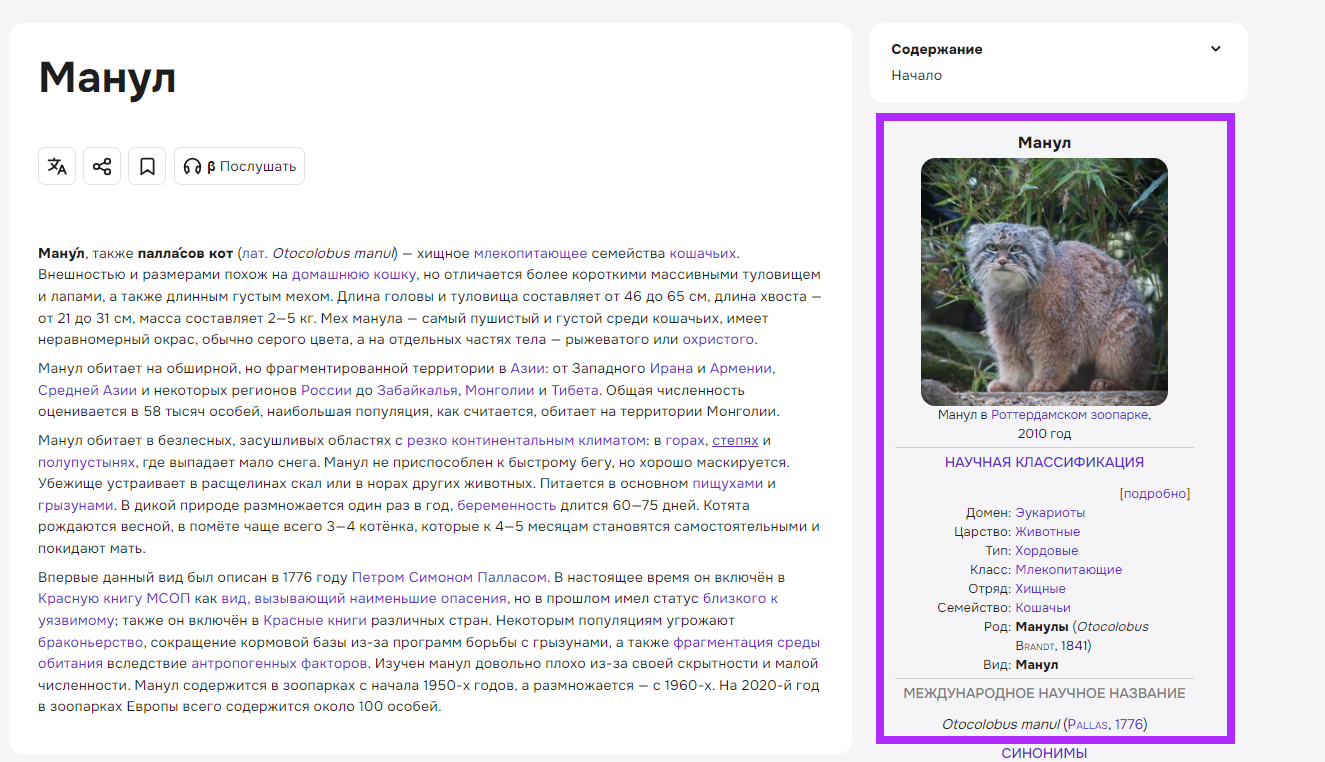Open the НАУЧНАЯ КЛАССИФИКАЦИЯ heading link

[1043, 462]
